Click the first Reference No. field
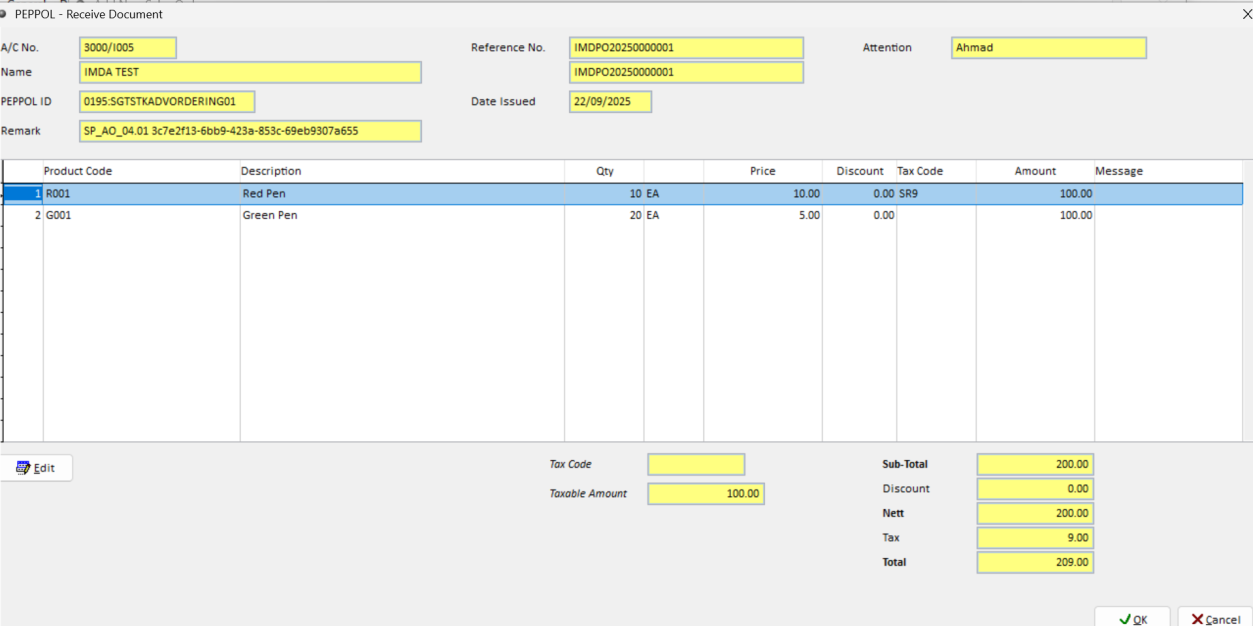Viewport: 1253px width, 626px height. tap(686, 48)
